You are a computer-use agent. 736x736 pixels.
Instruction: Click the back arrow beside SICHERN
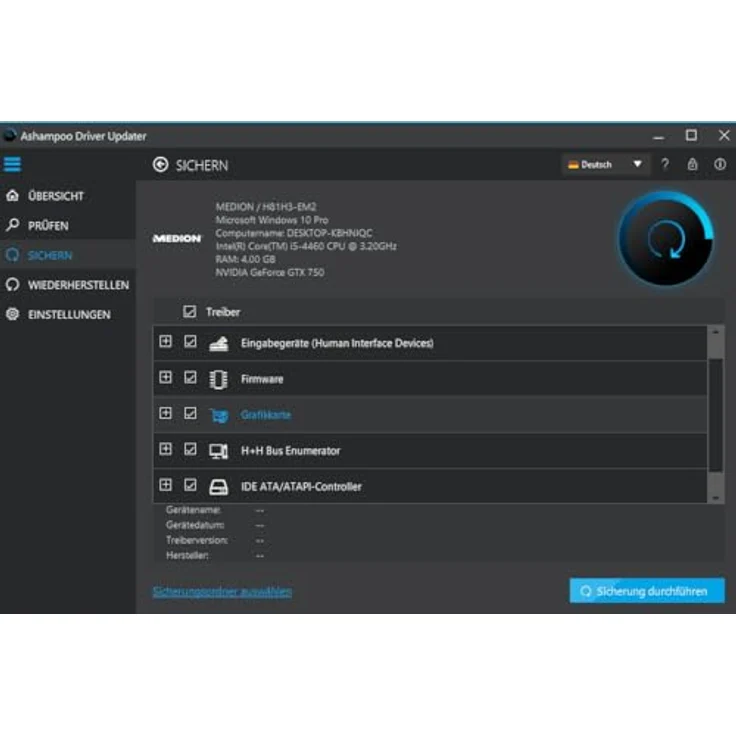click(x=161, y=165)
